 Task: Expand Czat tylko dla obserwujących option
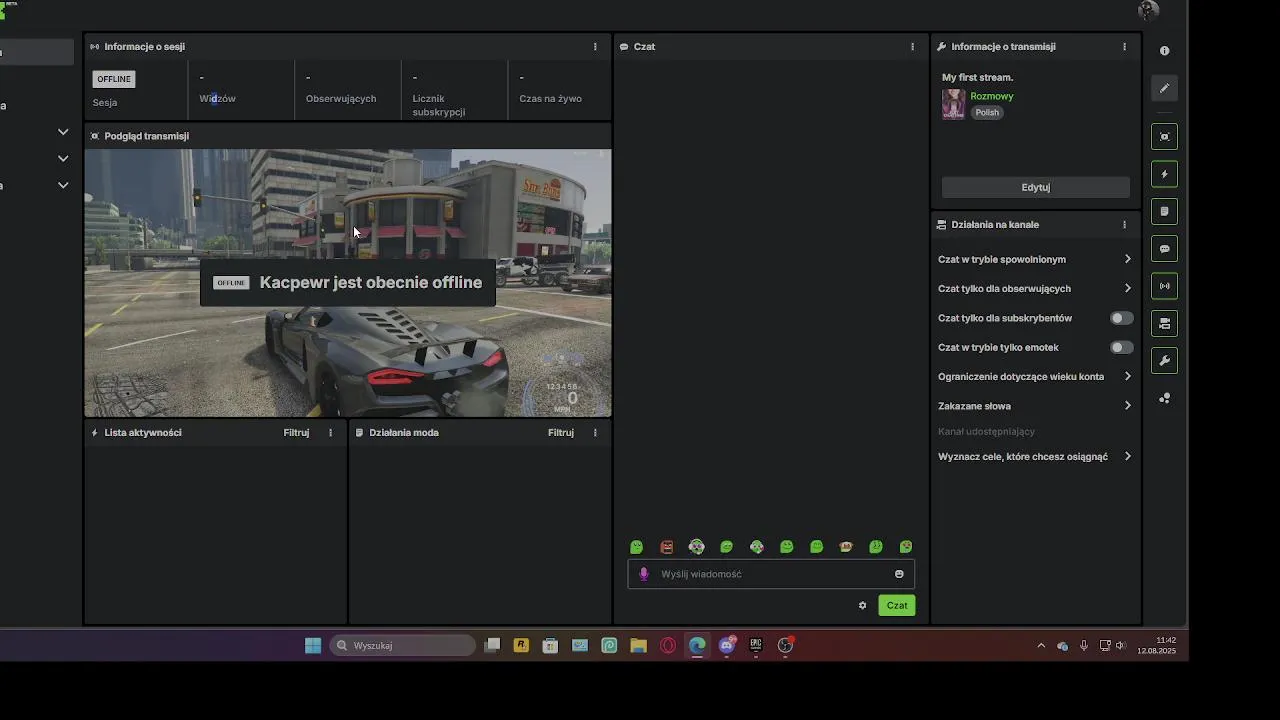pyautogui.click(x=1035, y=288)
